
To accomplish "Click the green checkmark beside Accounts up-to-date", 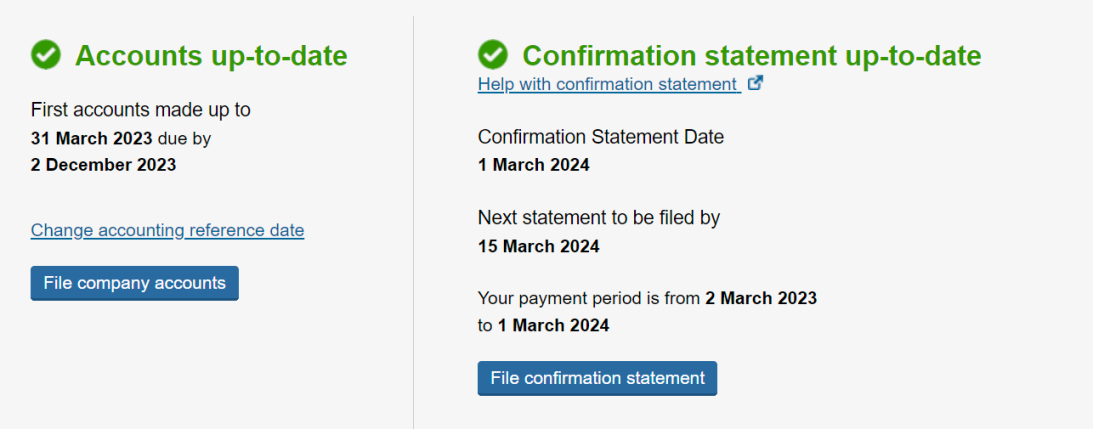I will [46, 54].
